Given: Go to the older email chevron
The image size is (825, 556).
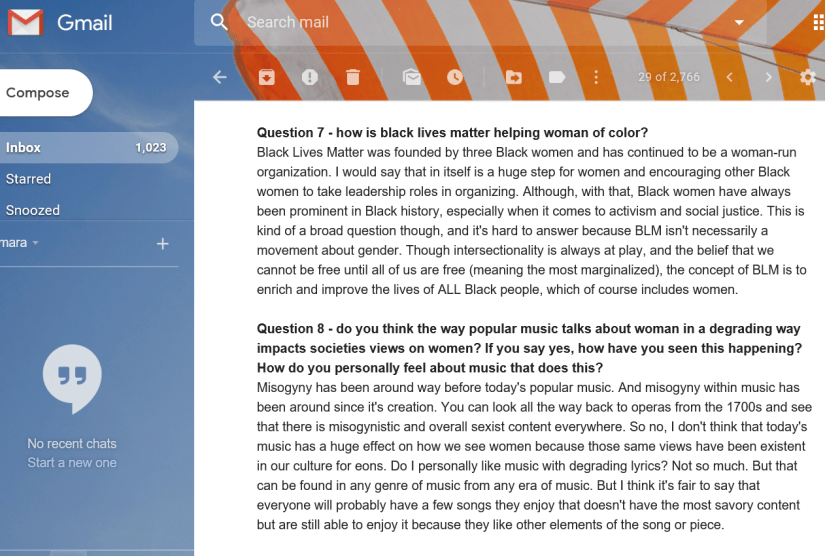Looking at the screenshot, I should (769, 77).
